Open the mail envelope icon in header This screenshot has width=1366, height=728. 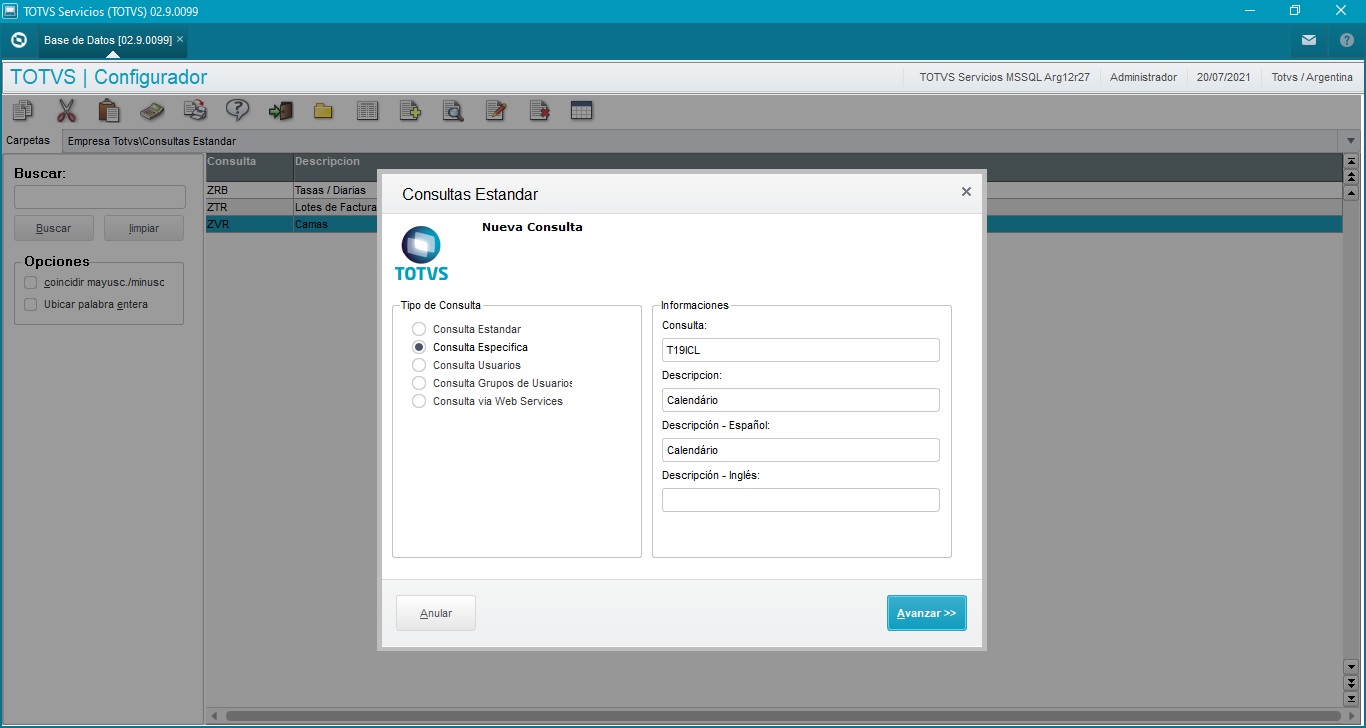[1309, 40]
